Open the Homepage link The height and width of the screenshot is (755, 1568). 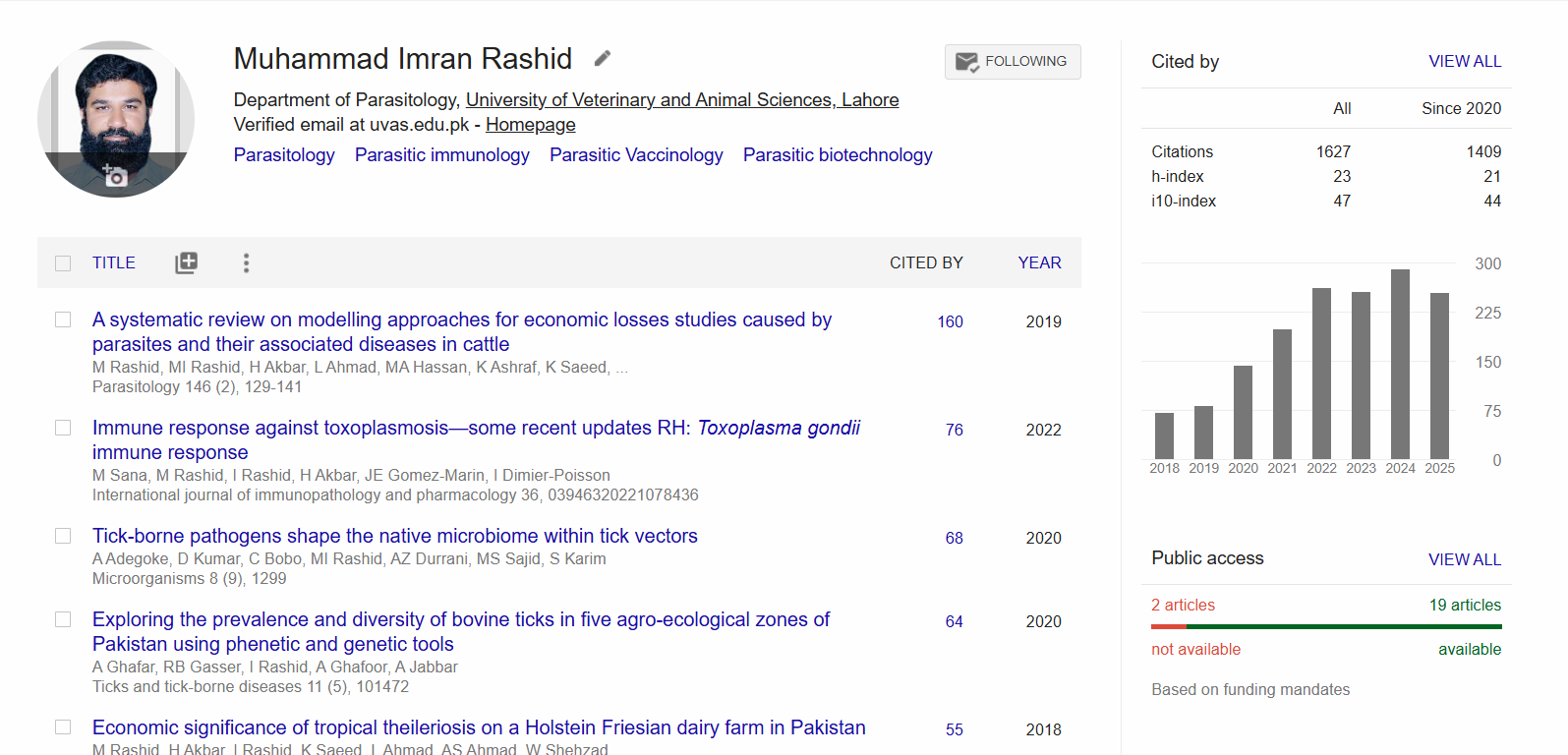[530, 125]
